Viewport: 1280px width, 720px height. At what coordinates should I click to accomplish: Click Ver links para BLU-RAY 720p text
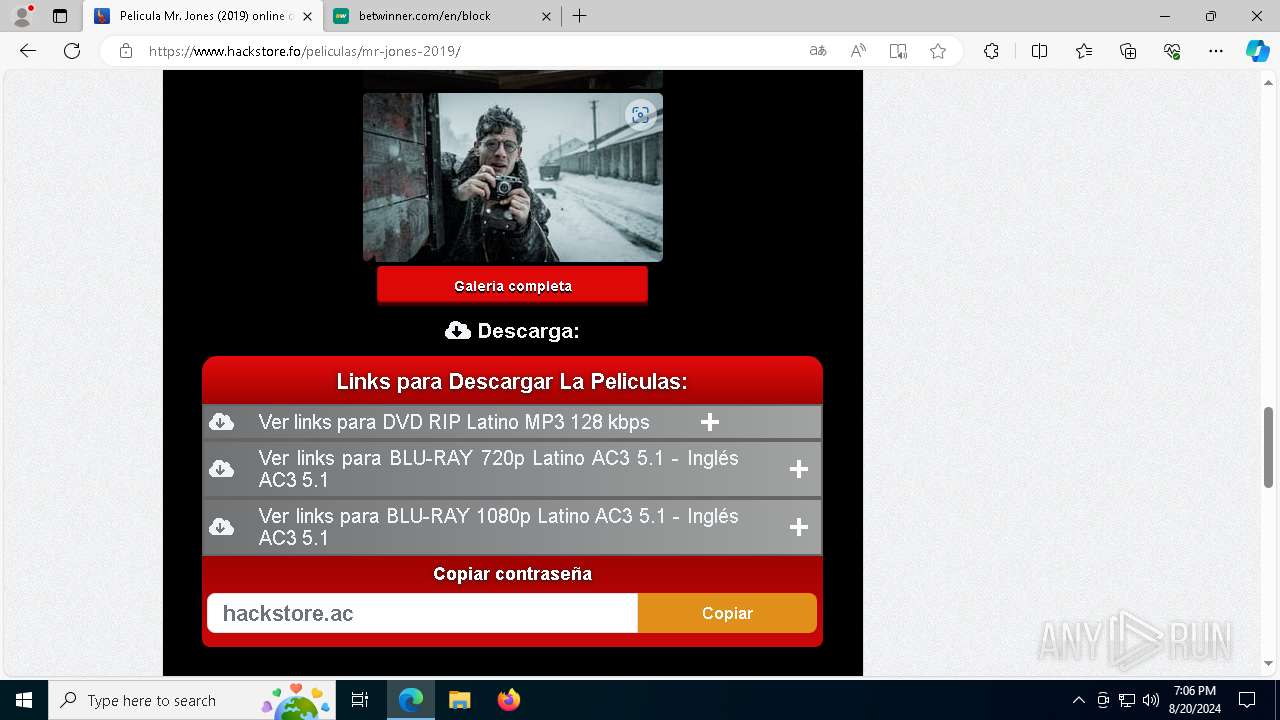coord(498,469)
